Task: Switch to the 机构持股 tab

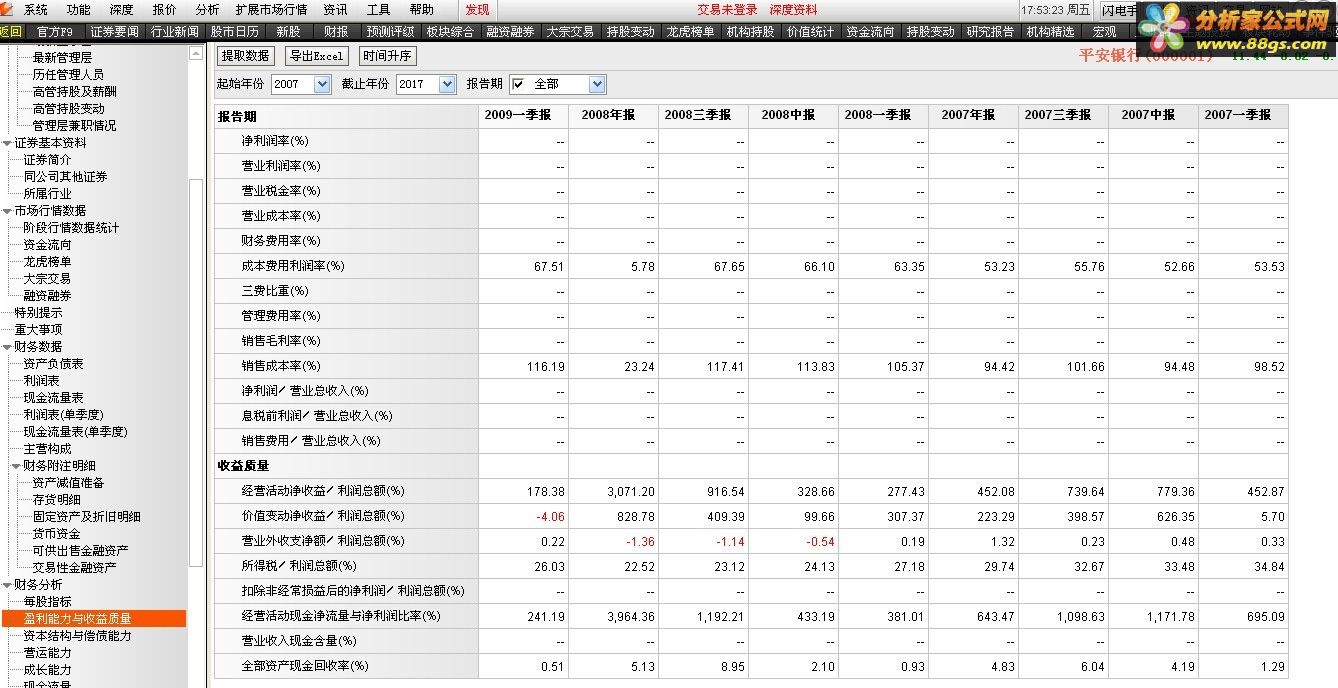Action: click(750, 32)
